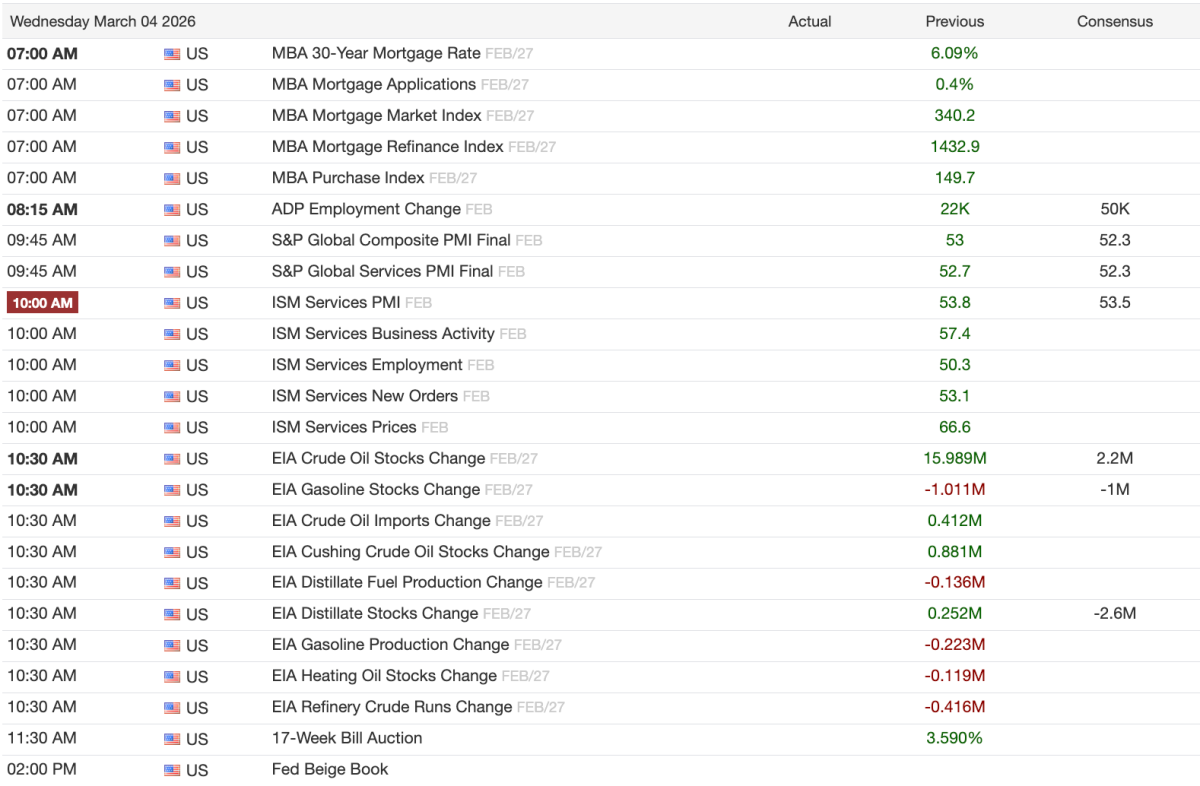Open the MBA Mortgage Refinance Index link
The image size is (1200, 786).
click(x=387, y=146)
